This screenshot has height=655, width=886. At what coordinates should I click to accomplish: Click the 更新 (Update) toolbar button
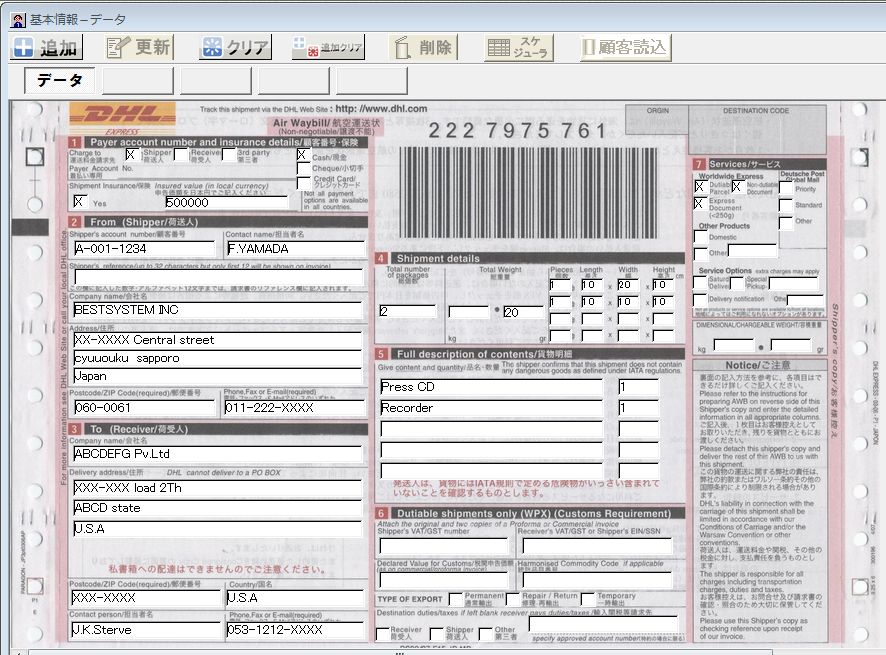(x=140, y=47)
